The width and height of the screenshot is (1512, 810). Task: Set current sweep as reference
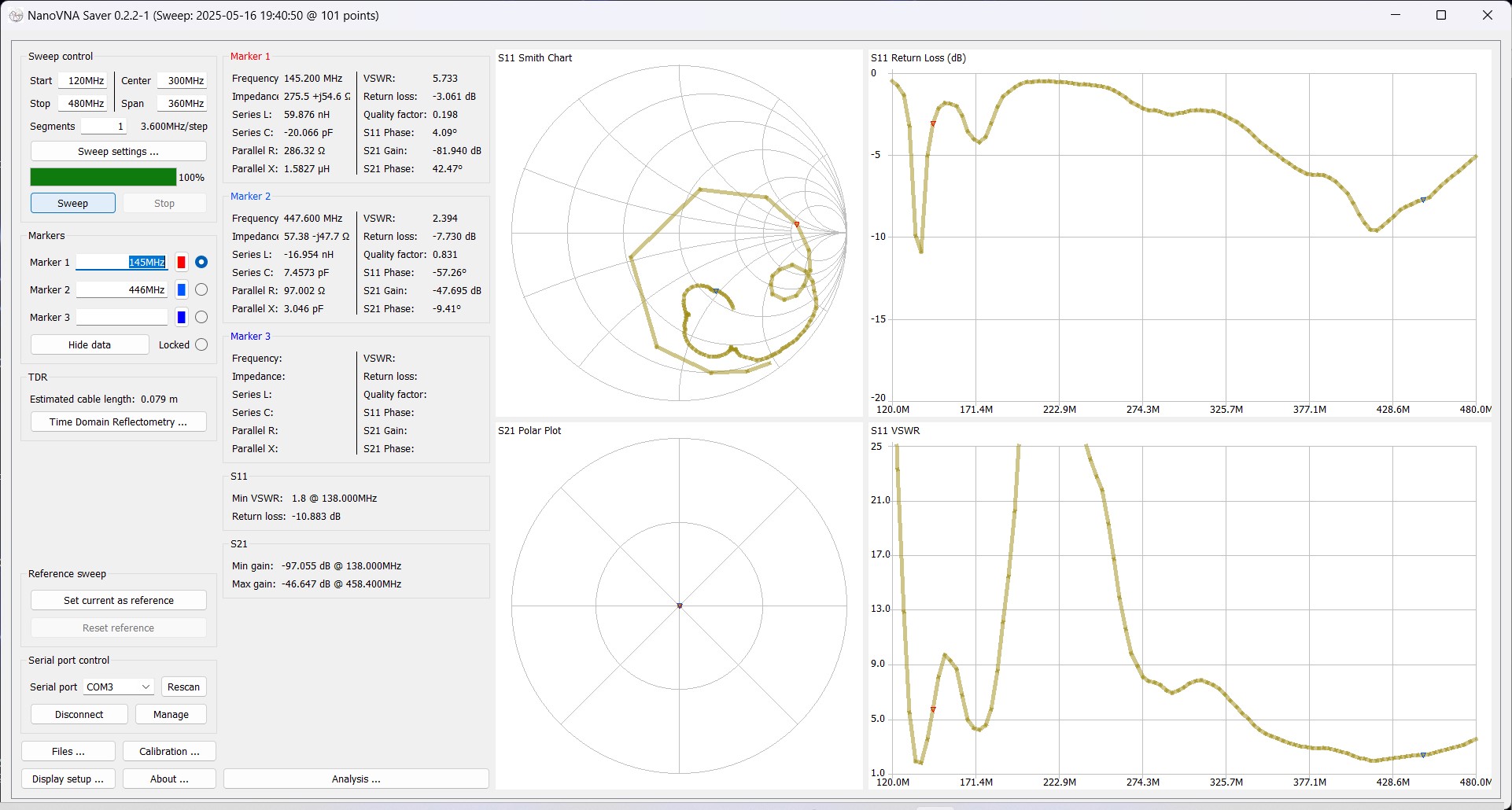[118, 600]
